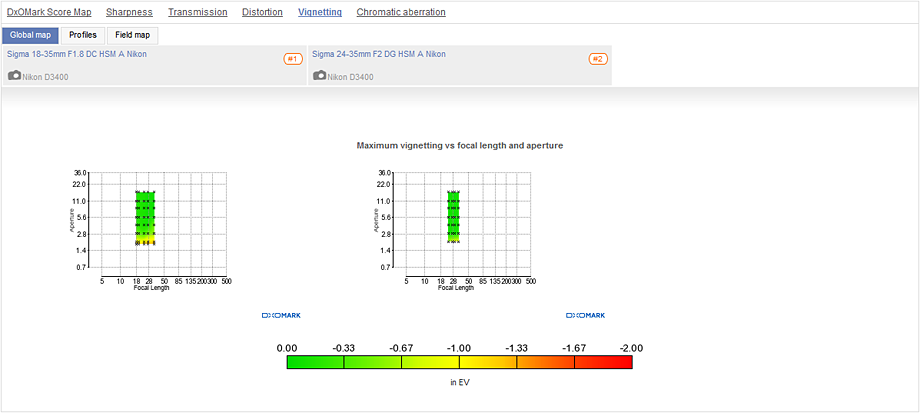Click the -1.33 to -1.67 orange legend segment
Image resolution: width=920 pixels, height=413 pixels.
coord(545,362)
